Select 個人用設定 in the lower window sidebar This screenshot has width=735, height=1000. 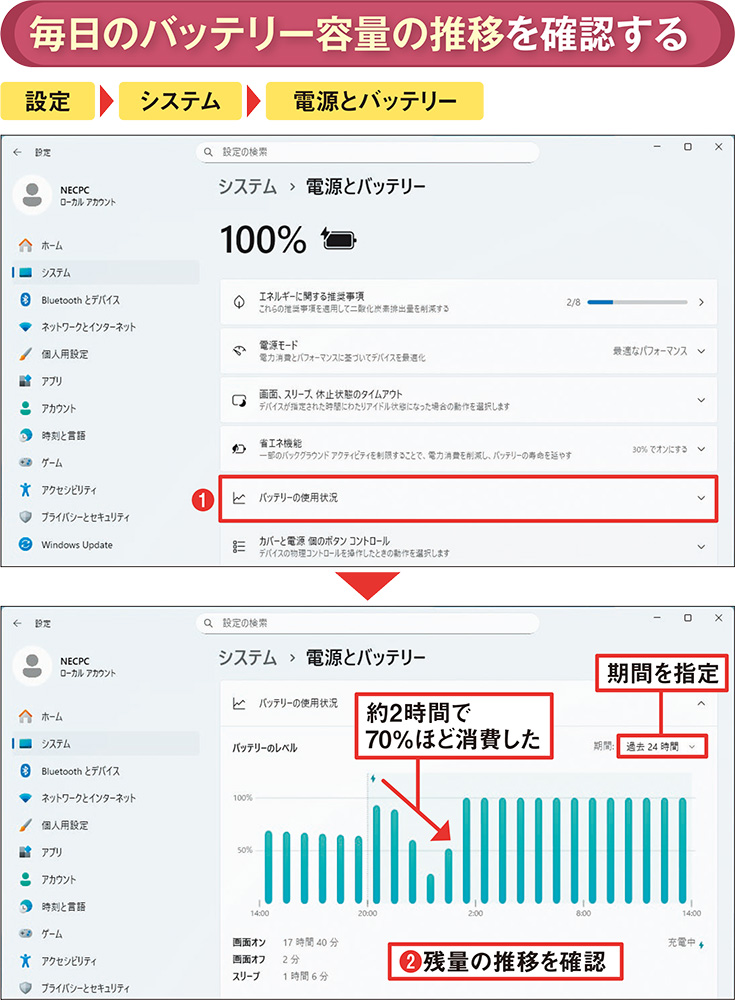click(x=105, y=825)
